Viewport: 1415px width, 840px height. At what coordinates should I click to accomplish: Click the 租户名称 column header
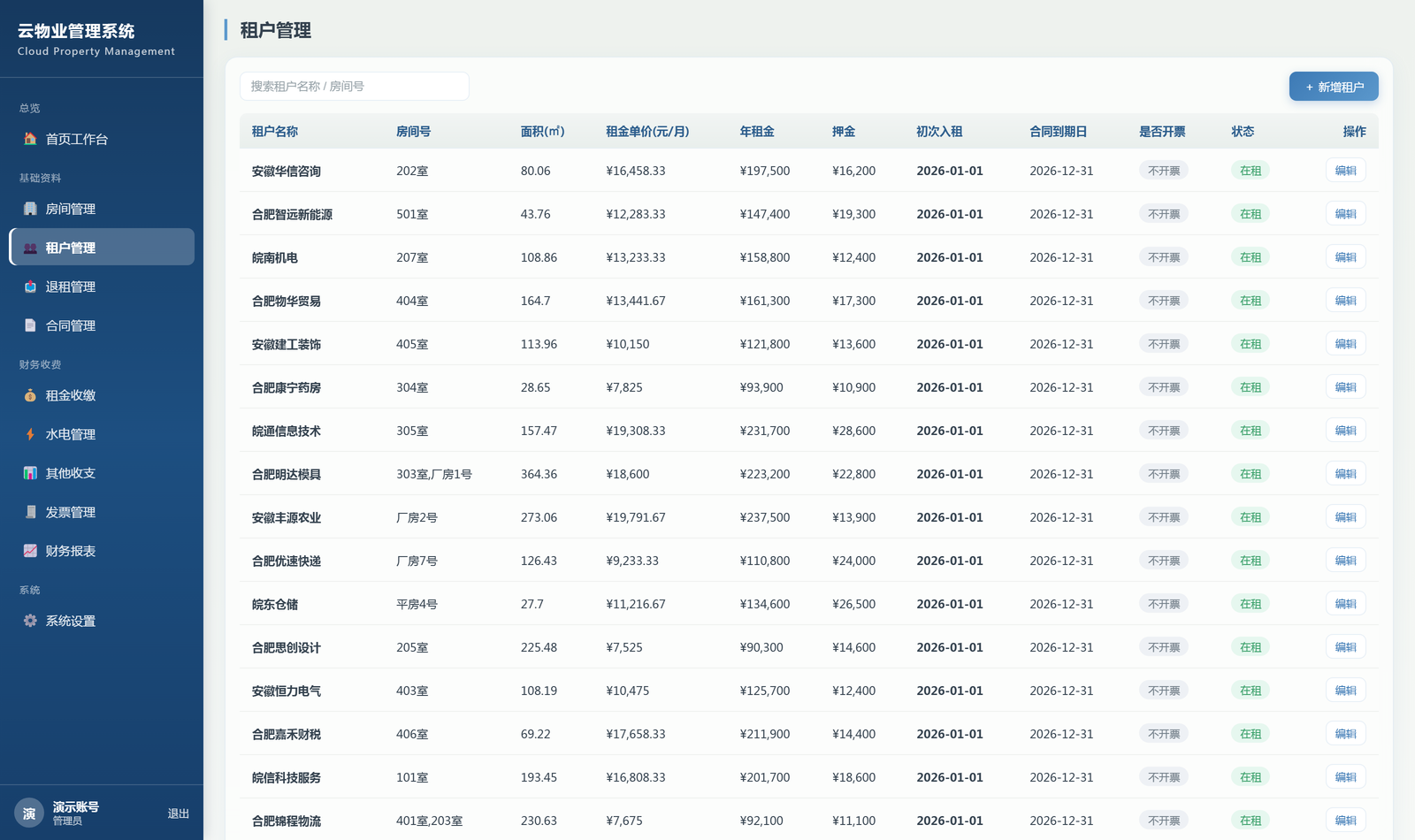pyautogui.click(x=275, y=132)
